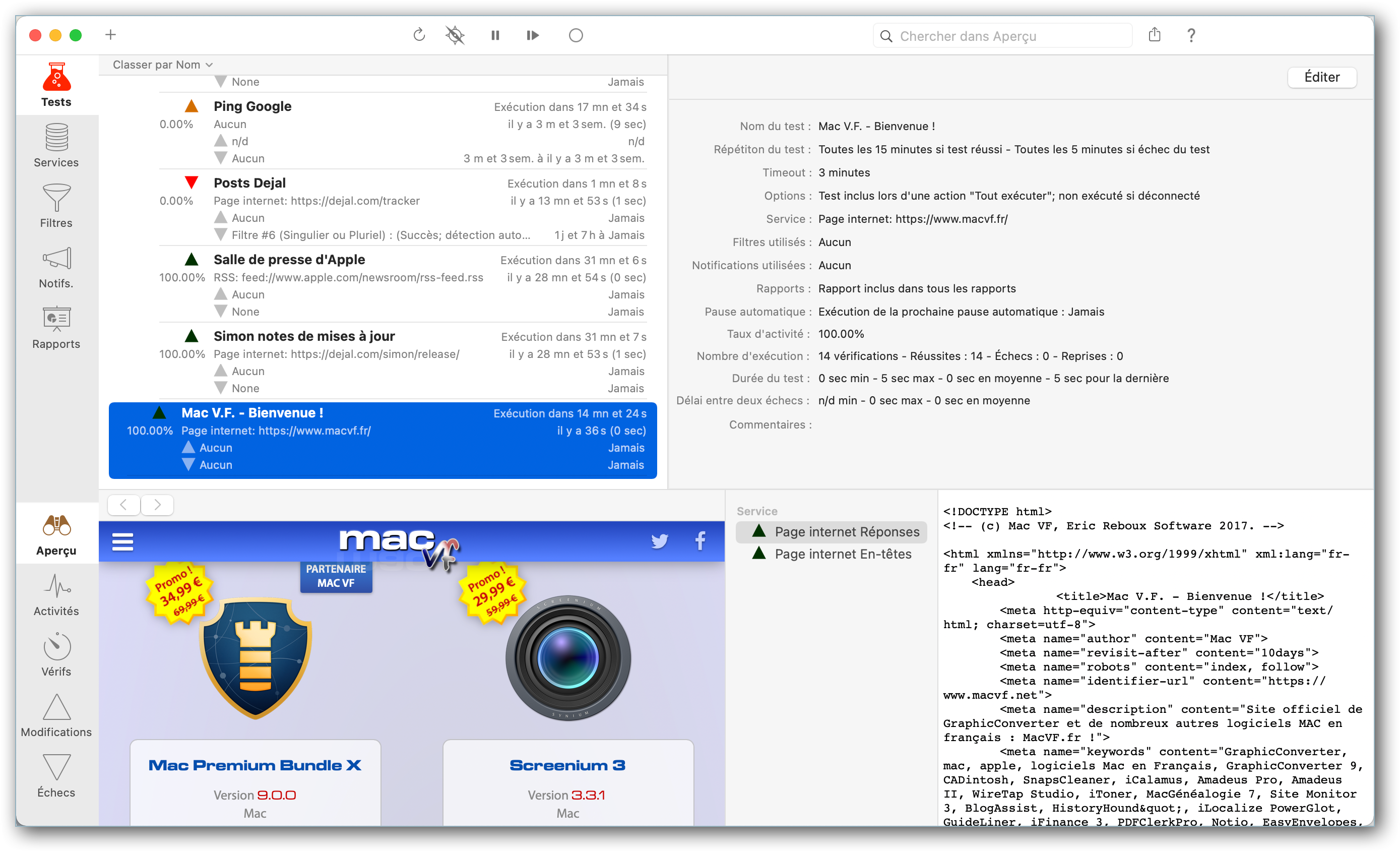Show the Modifications triangle view
1400x852 pixels.
click(x=56, y=715)
